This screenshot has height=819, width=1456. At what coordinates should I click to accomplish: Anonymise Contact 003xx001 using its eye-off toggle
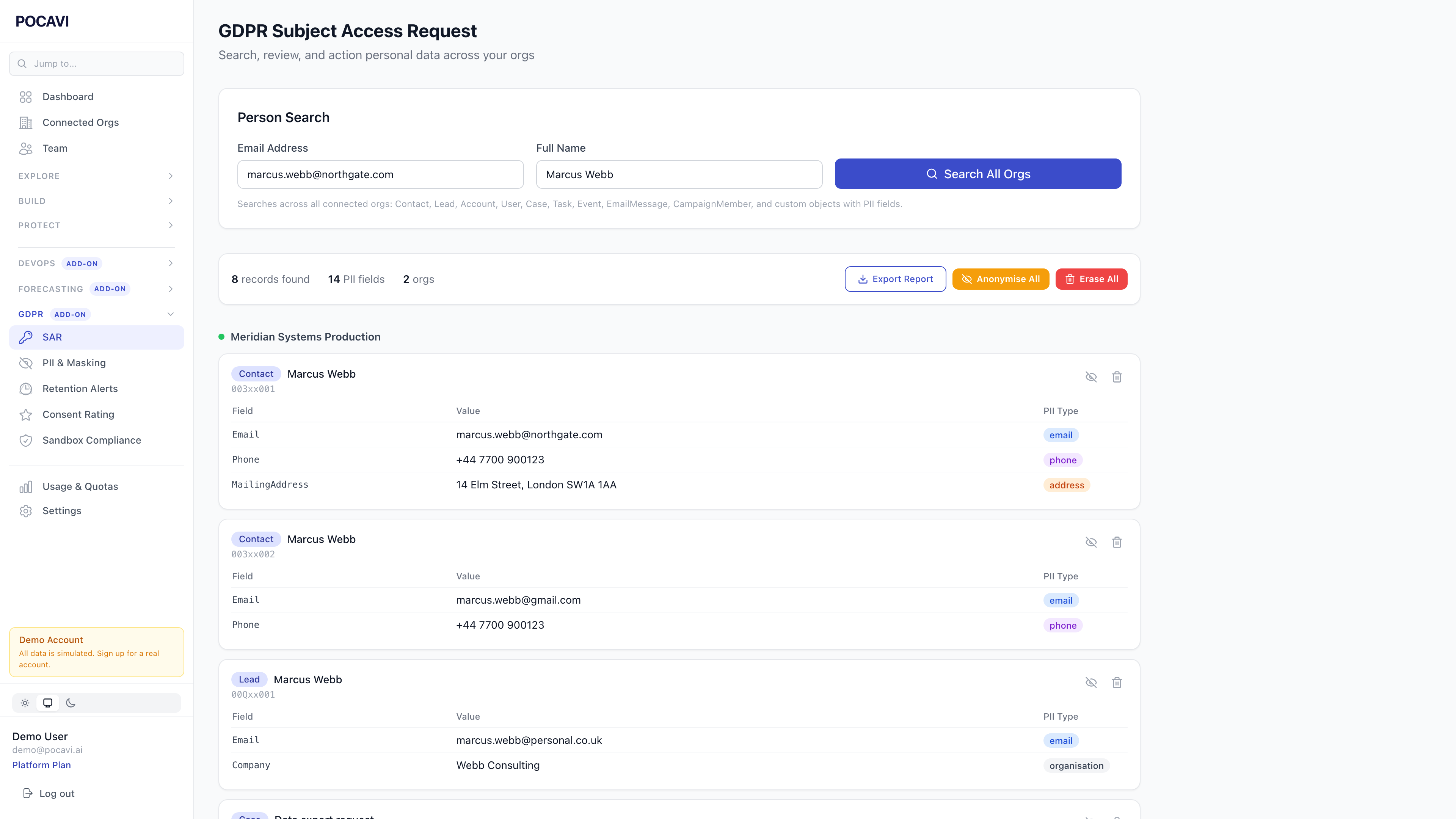pyautogui.click(x=1092, y=377)
